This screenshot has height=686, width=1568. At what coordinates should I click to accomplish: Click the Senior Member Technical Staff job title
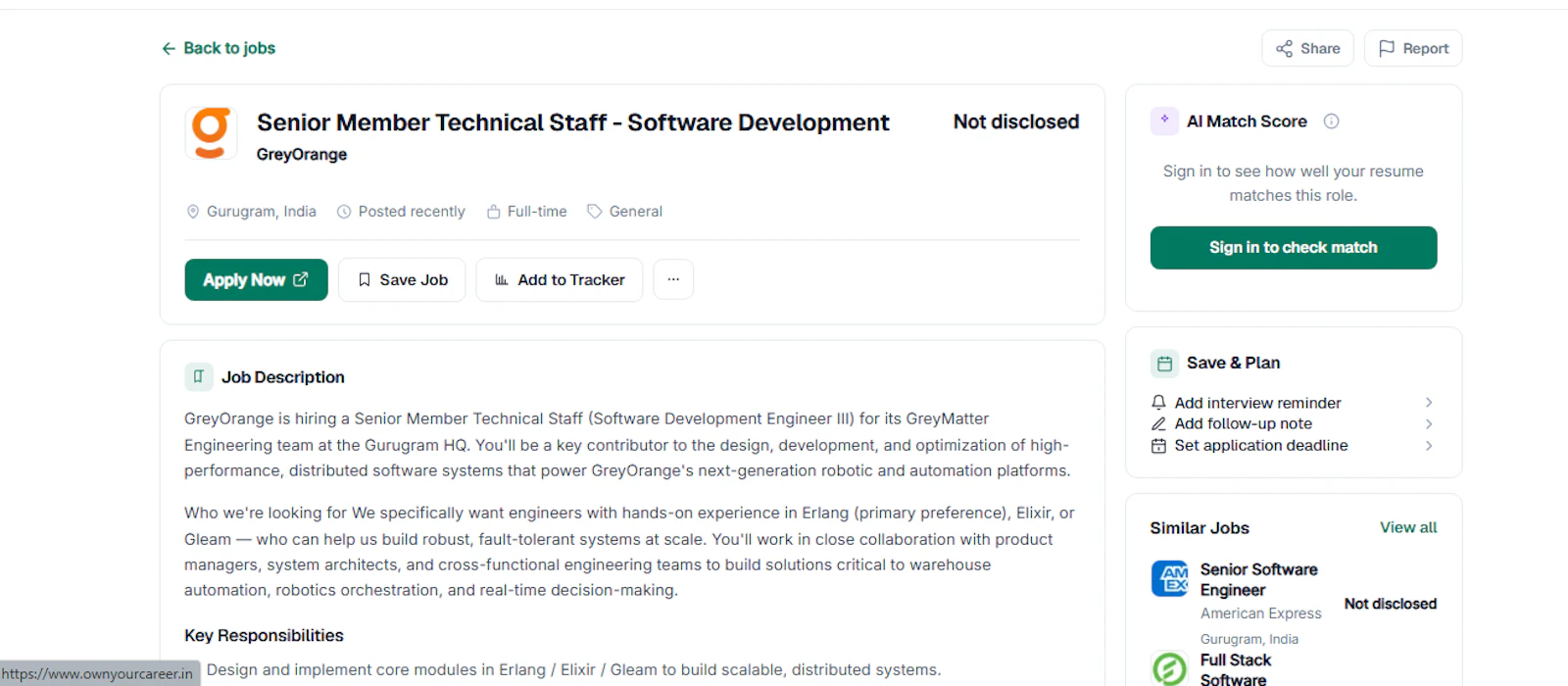point(573,122)
